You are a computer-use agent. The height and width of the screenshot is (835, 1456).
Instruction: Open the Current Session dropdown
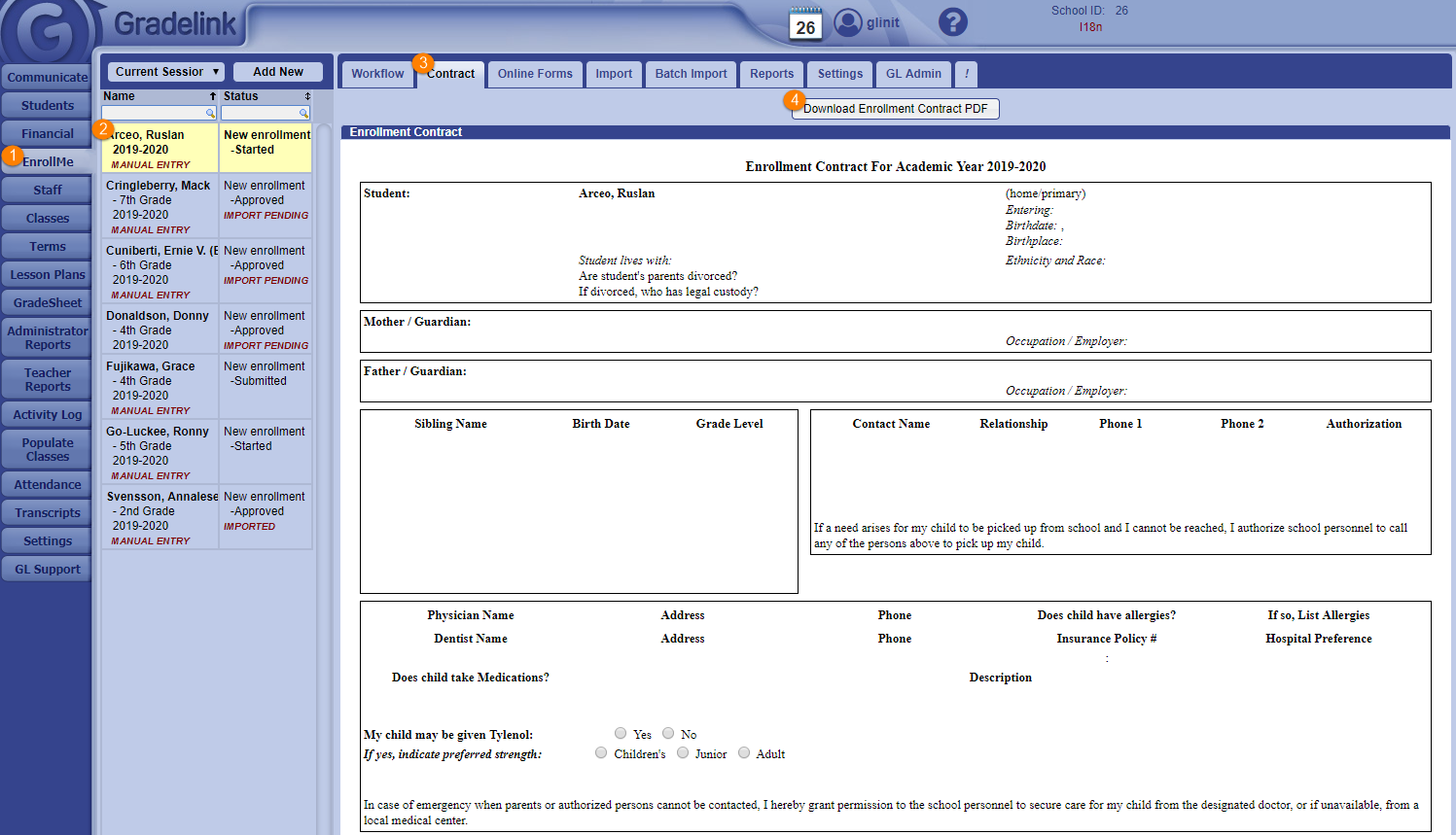(166, 72)
